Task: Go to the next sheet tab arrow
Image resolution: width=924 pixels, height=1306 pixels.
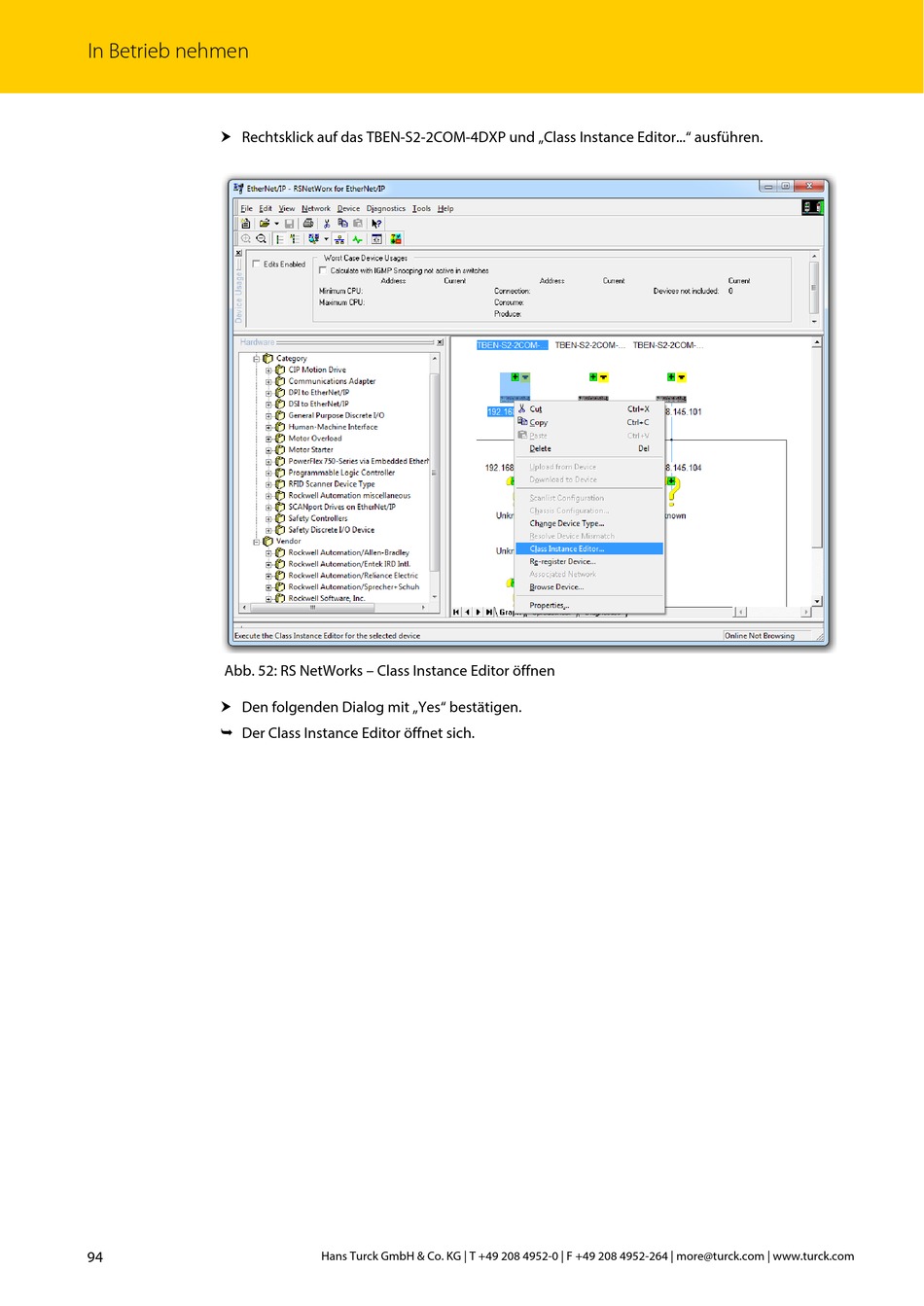Action: tap(478, 612)
